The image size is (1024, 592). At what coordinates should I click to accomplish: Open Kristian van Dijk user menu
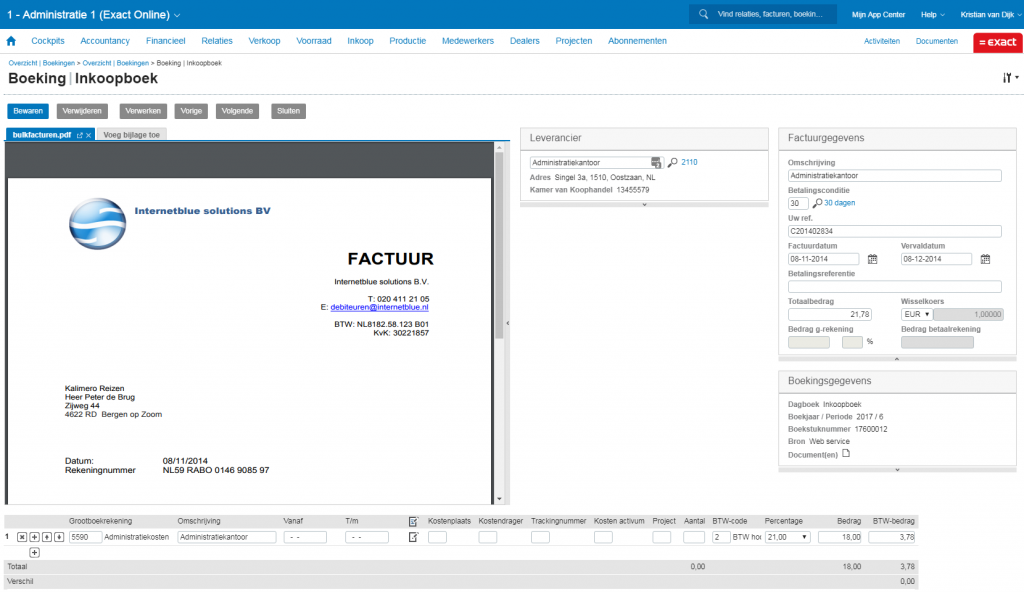click(x=989, y=14)
